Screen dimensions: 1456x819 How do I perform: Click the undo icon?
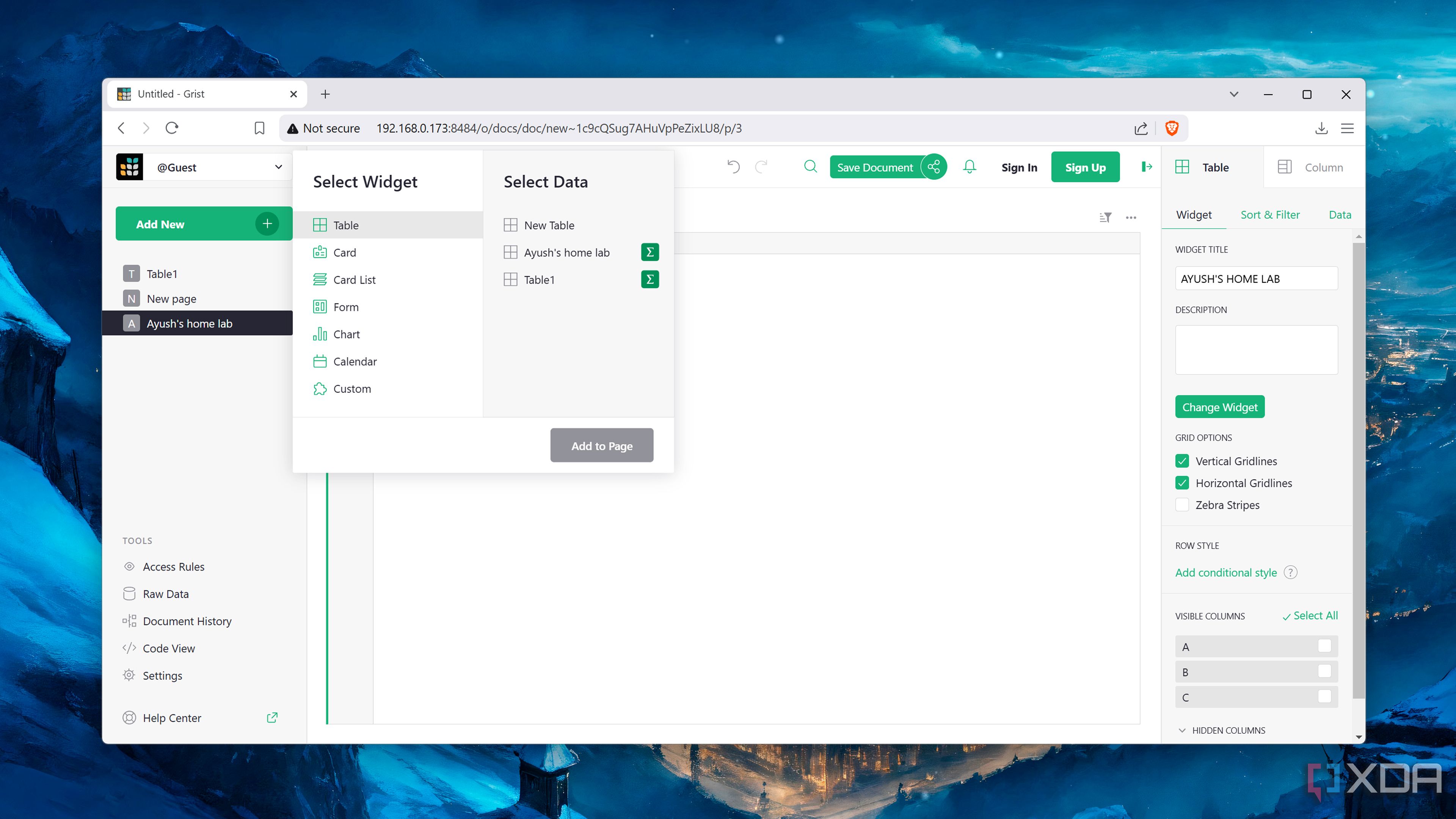point(733,167)
